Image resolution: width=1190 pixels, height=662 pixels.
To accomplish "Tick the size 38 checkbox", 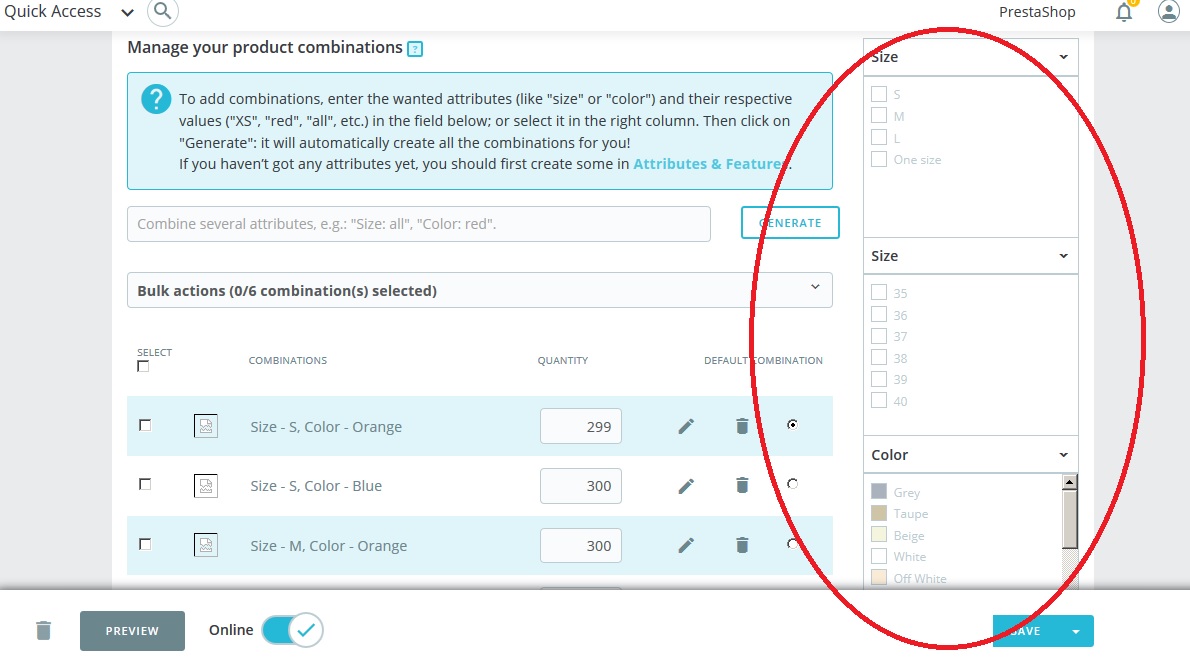I will click(x=879, y=358).
